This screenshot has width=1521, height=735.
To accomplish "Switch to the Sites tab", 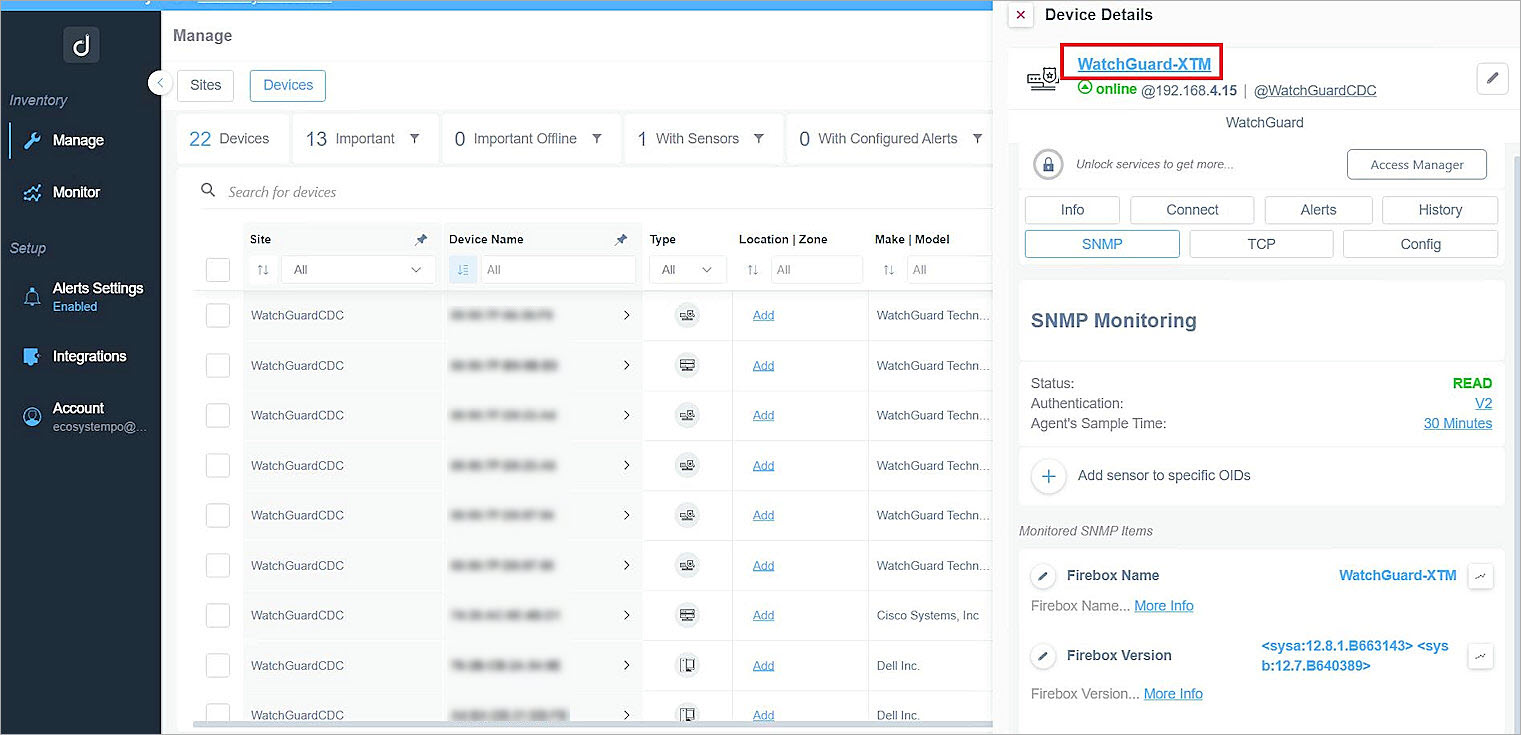I will pos(205,85).
